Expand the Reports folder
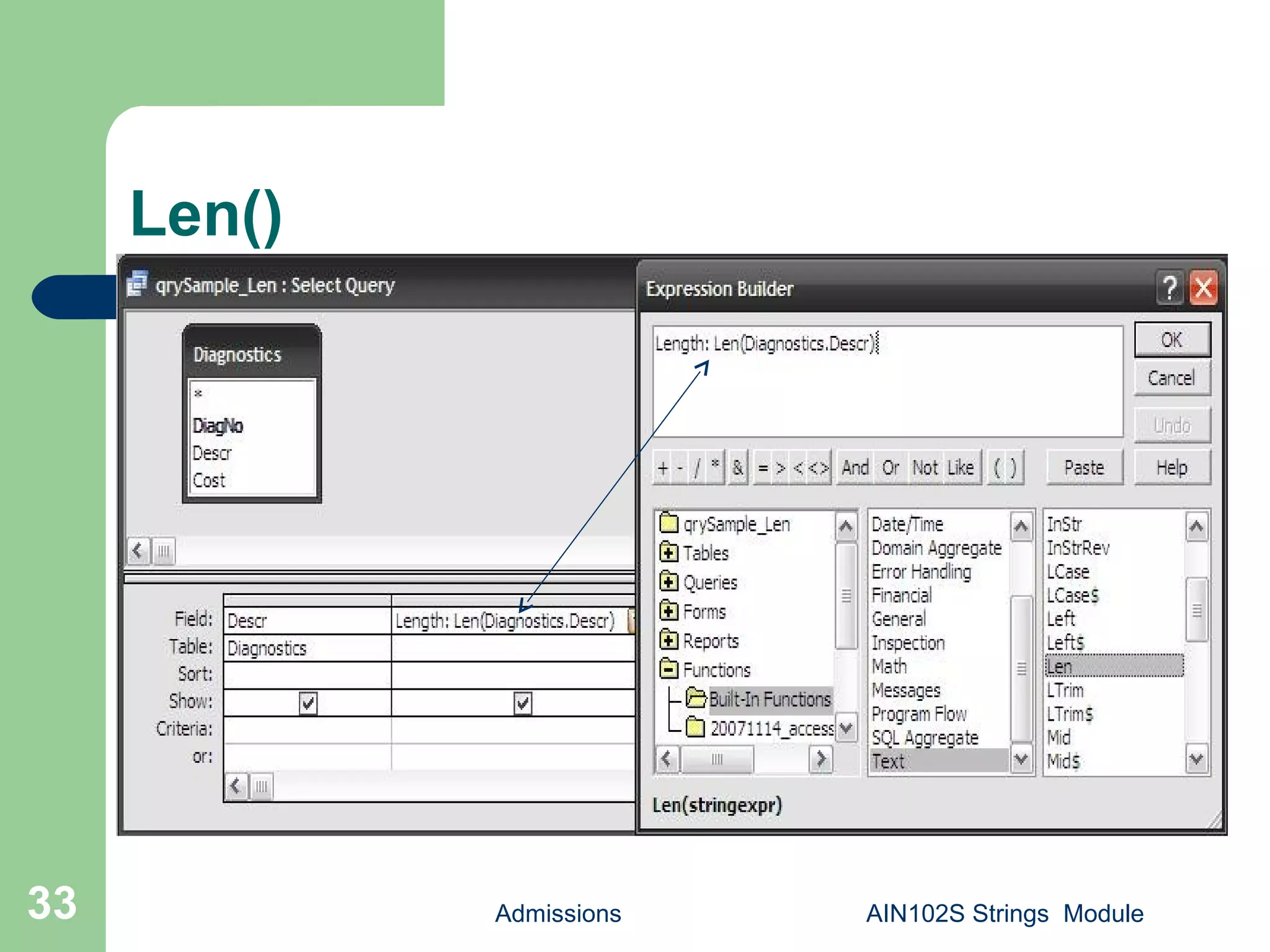 pyautogui.click(x=668, y=640)
